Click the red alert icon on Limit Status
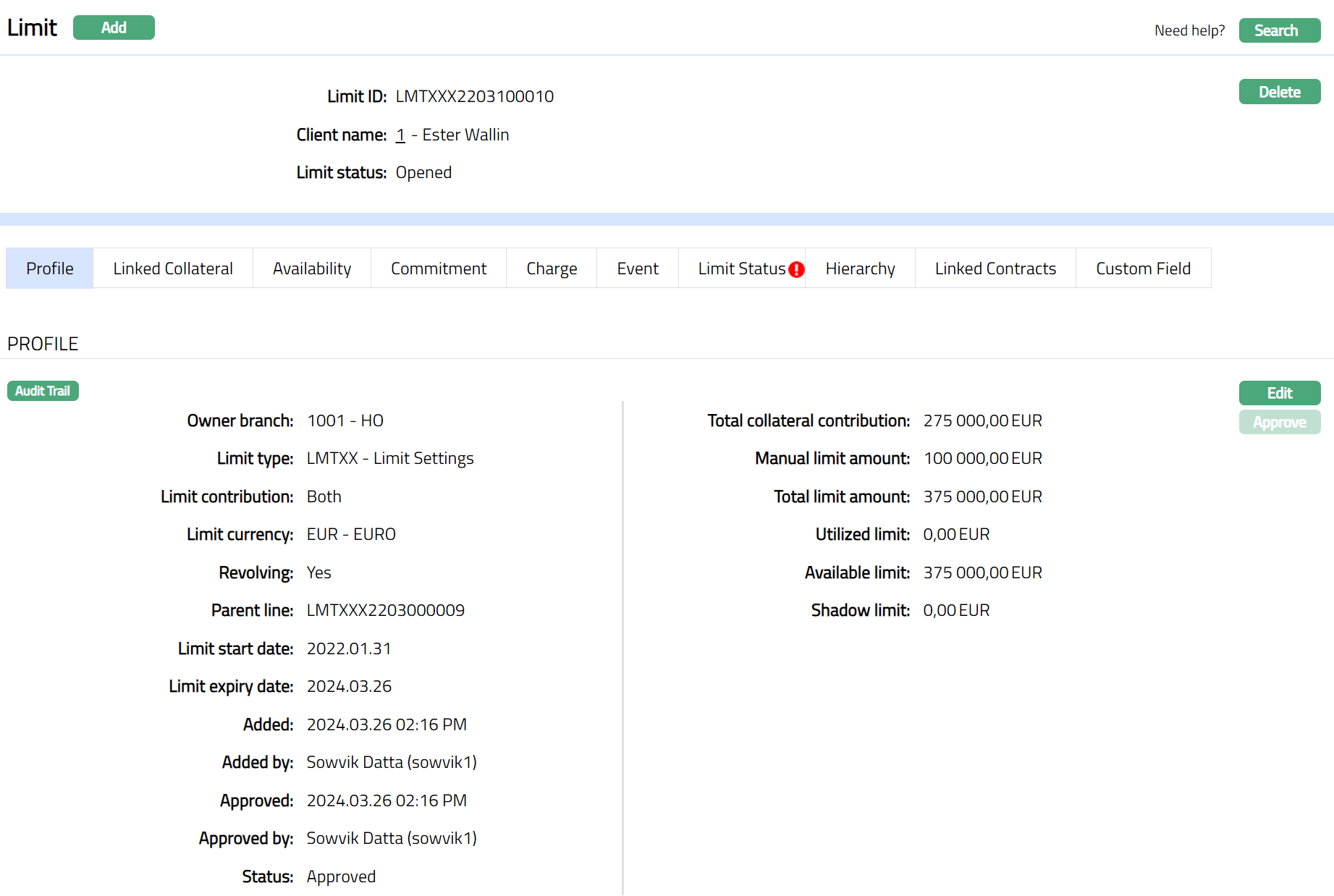The height and width of the screenshot is (896, 1334). 796,269
